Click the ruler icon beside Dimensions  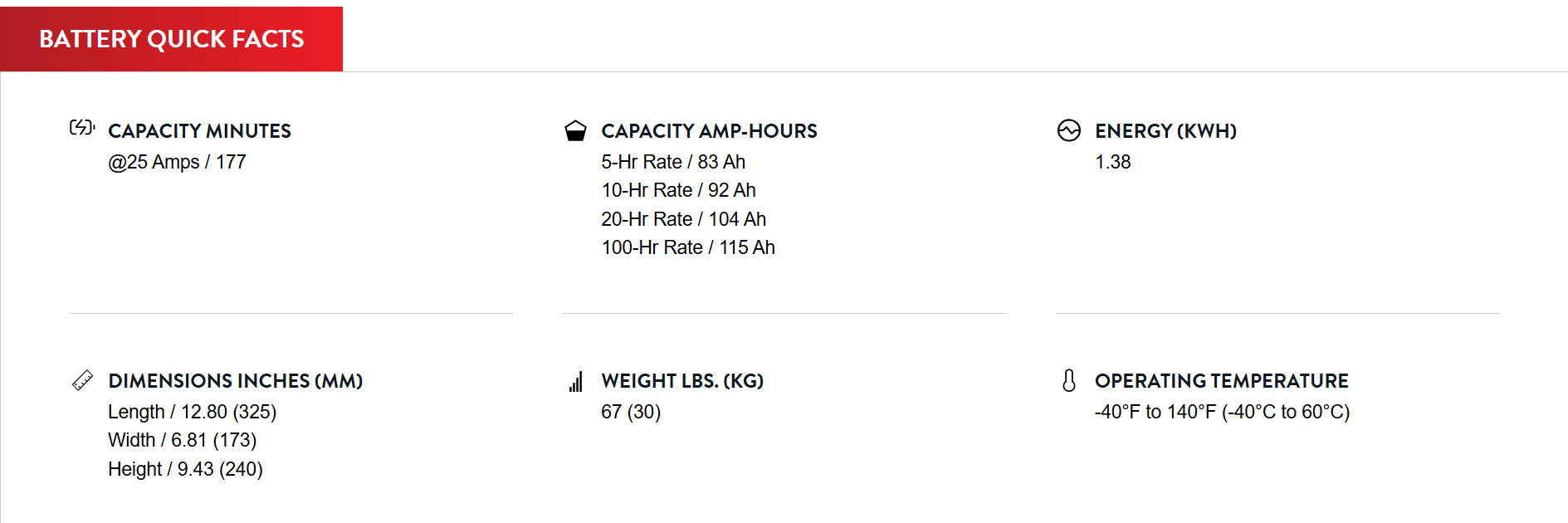82,380
